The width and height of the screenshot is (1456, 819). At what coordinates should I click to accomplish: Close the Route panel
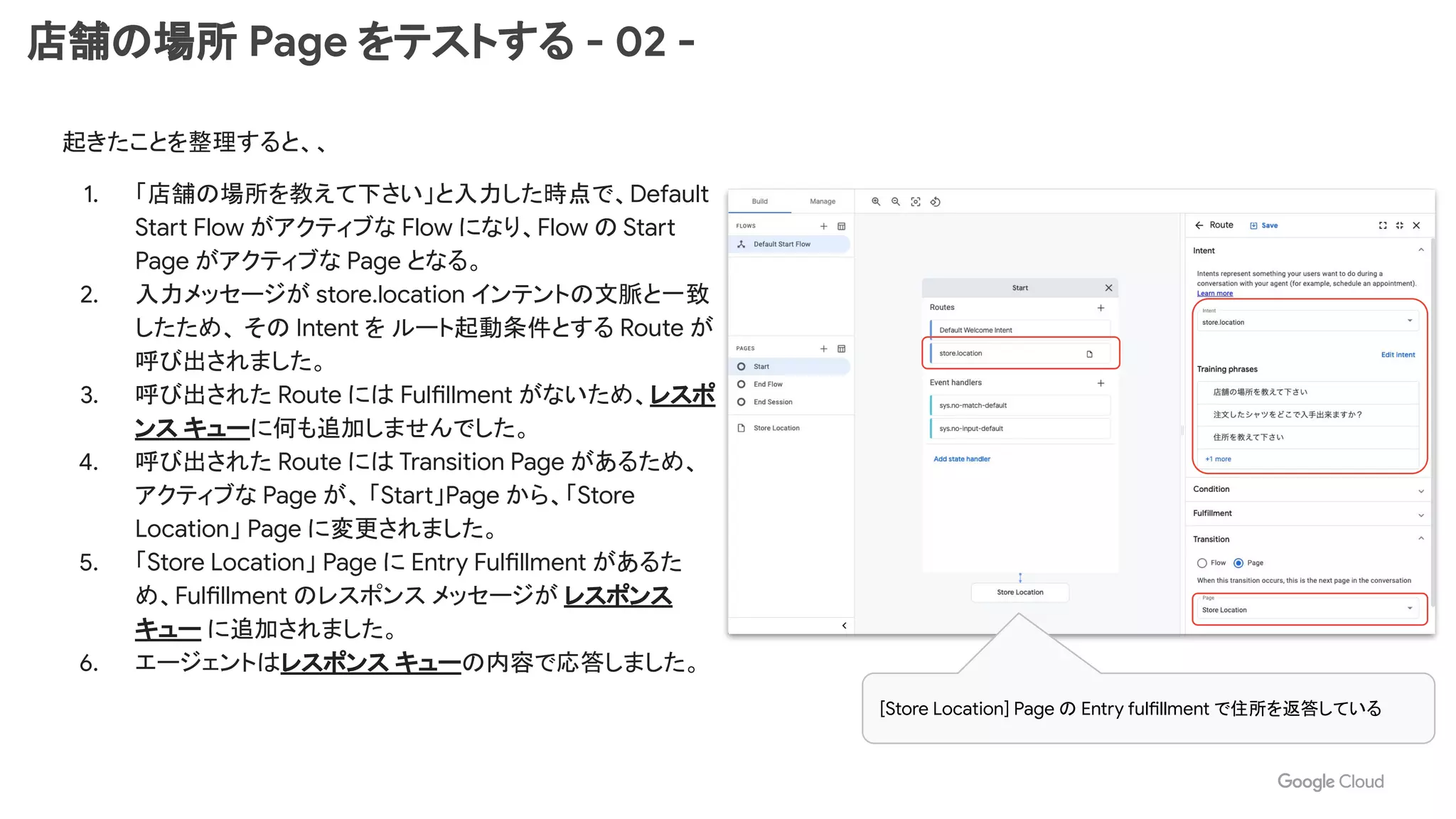click(1416, 225)
